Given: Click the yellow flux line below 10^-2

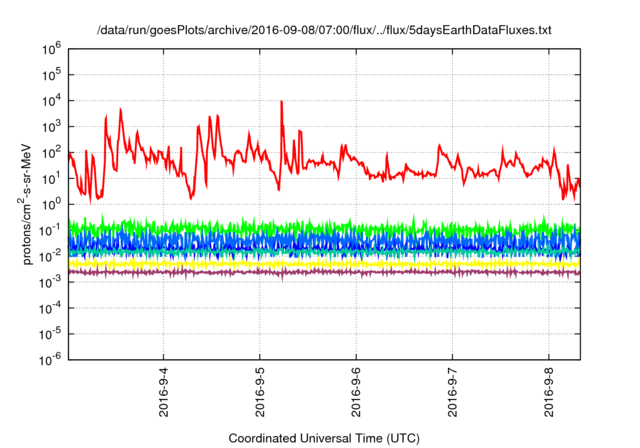Looking at the screenshot, I should point(324,264).
